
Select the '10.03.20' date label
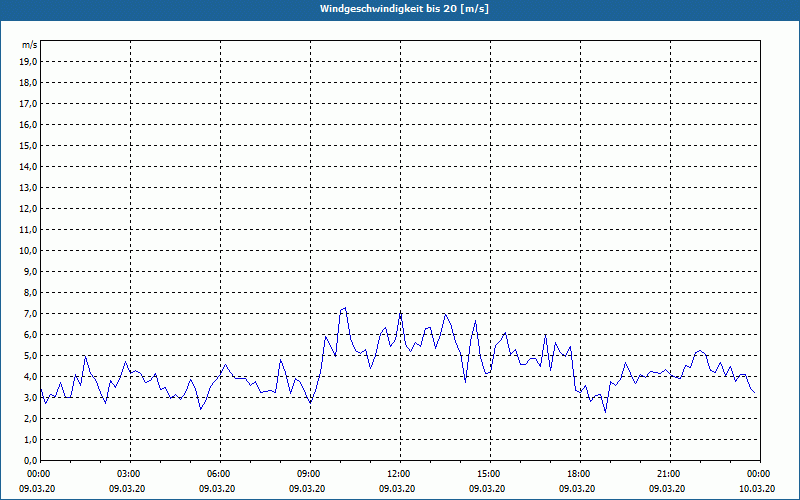757,489
